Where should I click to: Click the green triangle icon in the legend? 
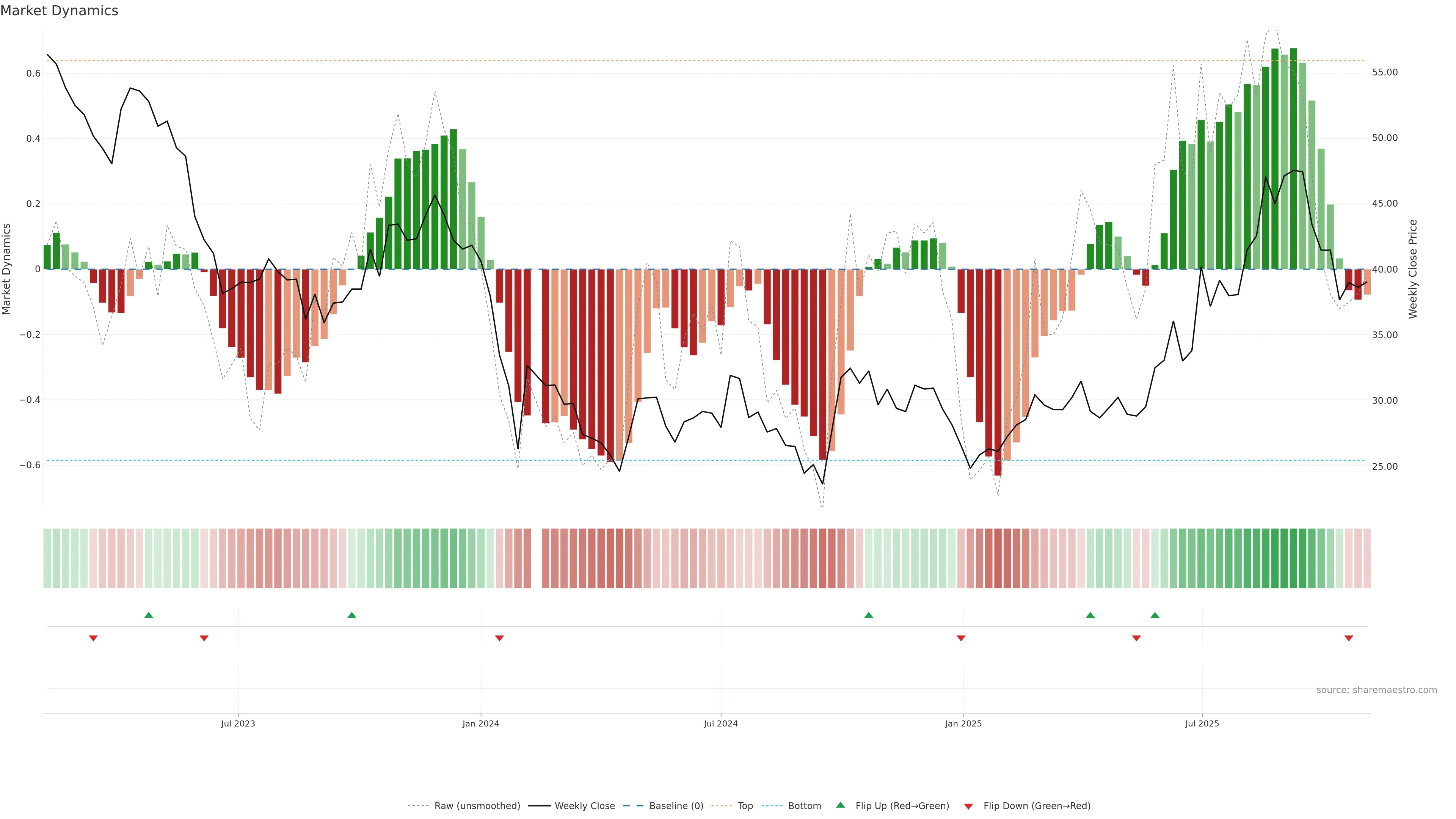pos(841,805)
